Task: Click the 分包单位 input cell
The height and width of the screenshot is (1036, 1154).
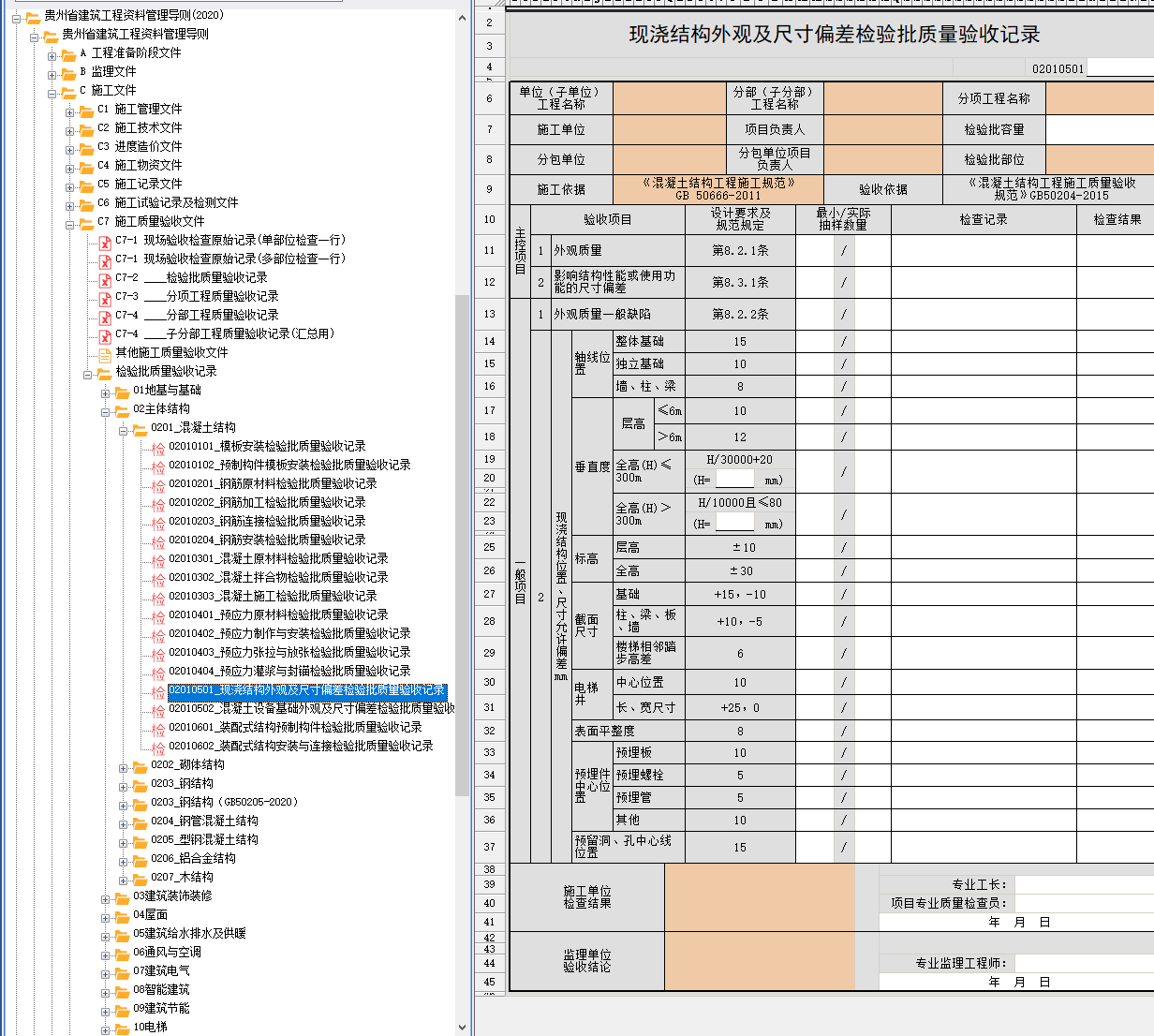Action: tap(669, 159)
